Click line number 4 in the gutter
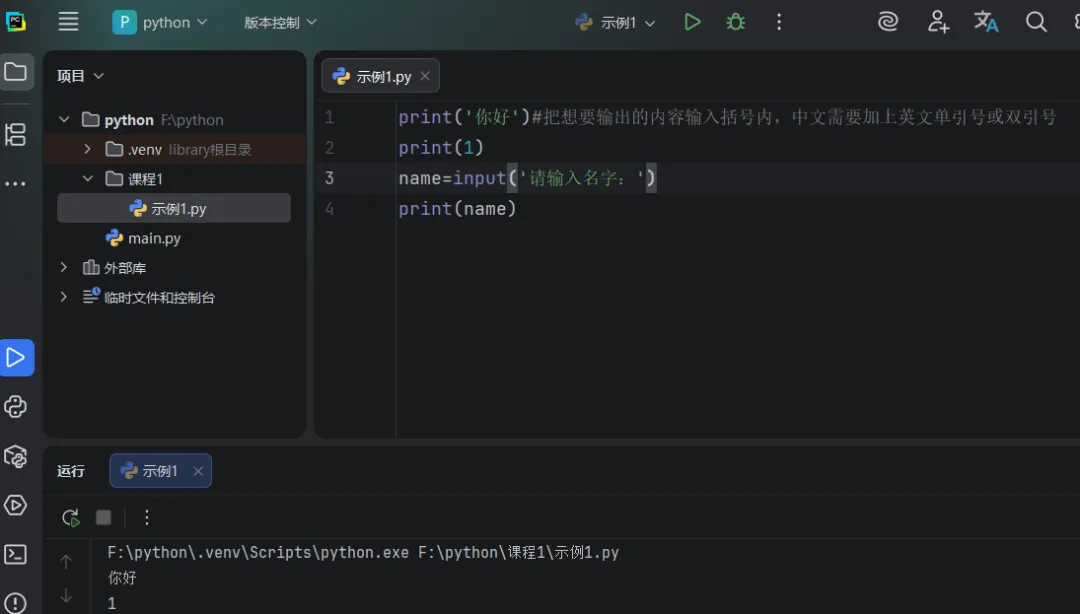 point(329,208)
